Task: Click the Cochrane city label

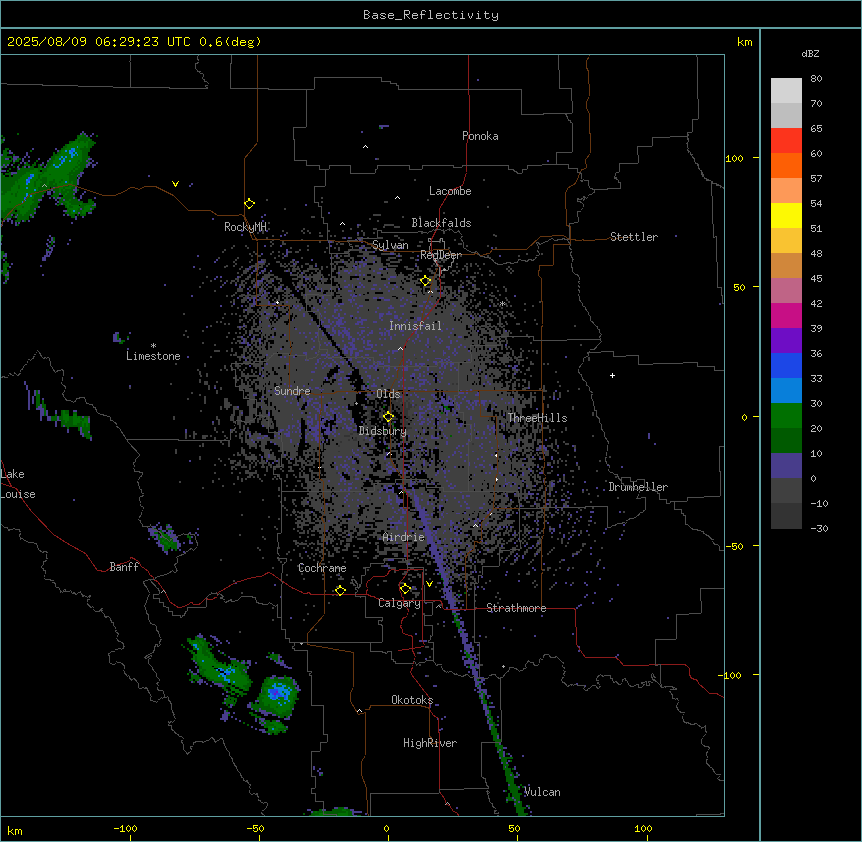Action: 322,568
